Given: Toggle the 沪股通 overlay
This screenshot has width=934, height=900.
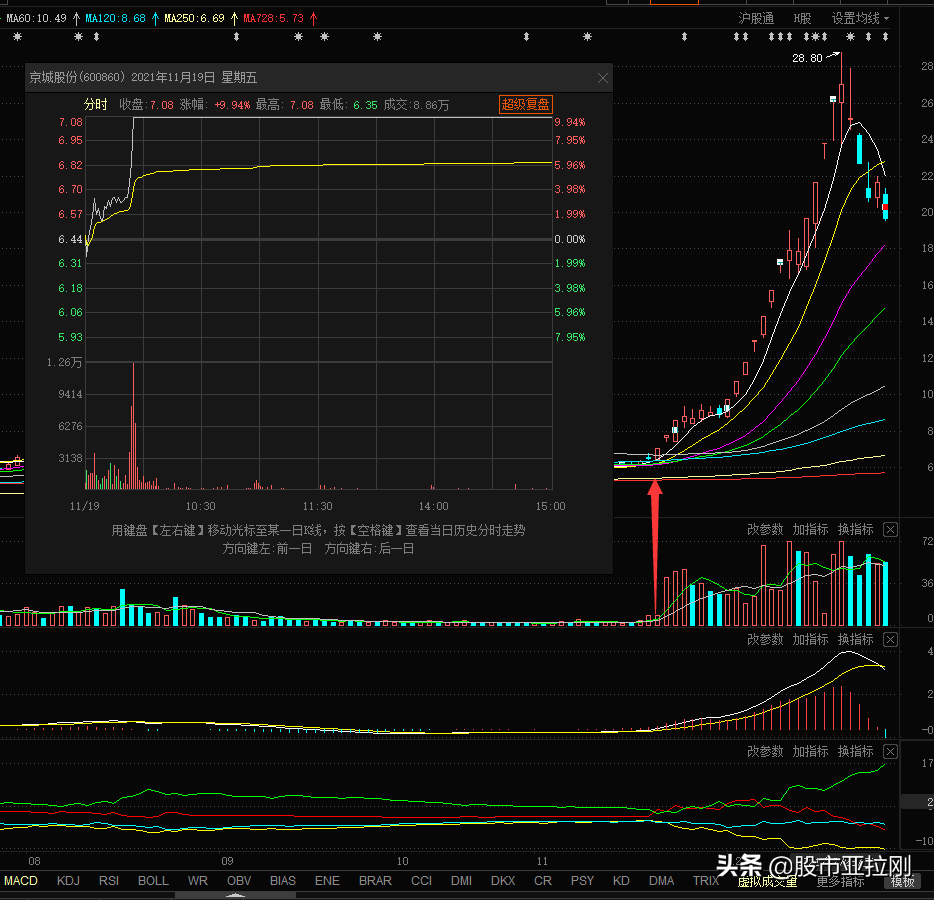Looking at the screenshot, I should tap(756, 18).
